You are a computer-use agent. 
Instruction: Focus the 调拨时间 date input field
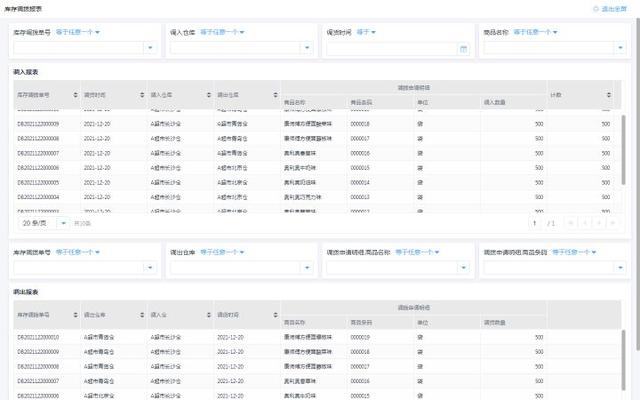(391, 49)
